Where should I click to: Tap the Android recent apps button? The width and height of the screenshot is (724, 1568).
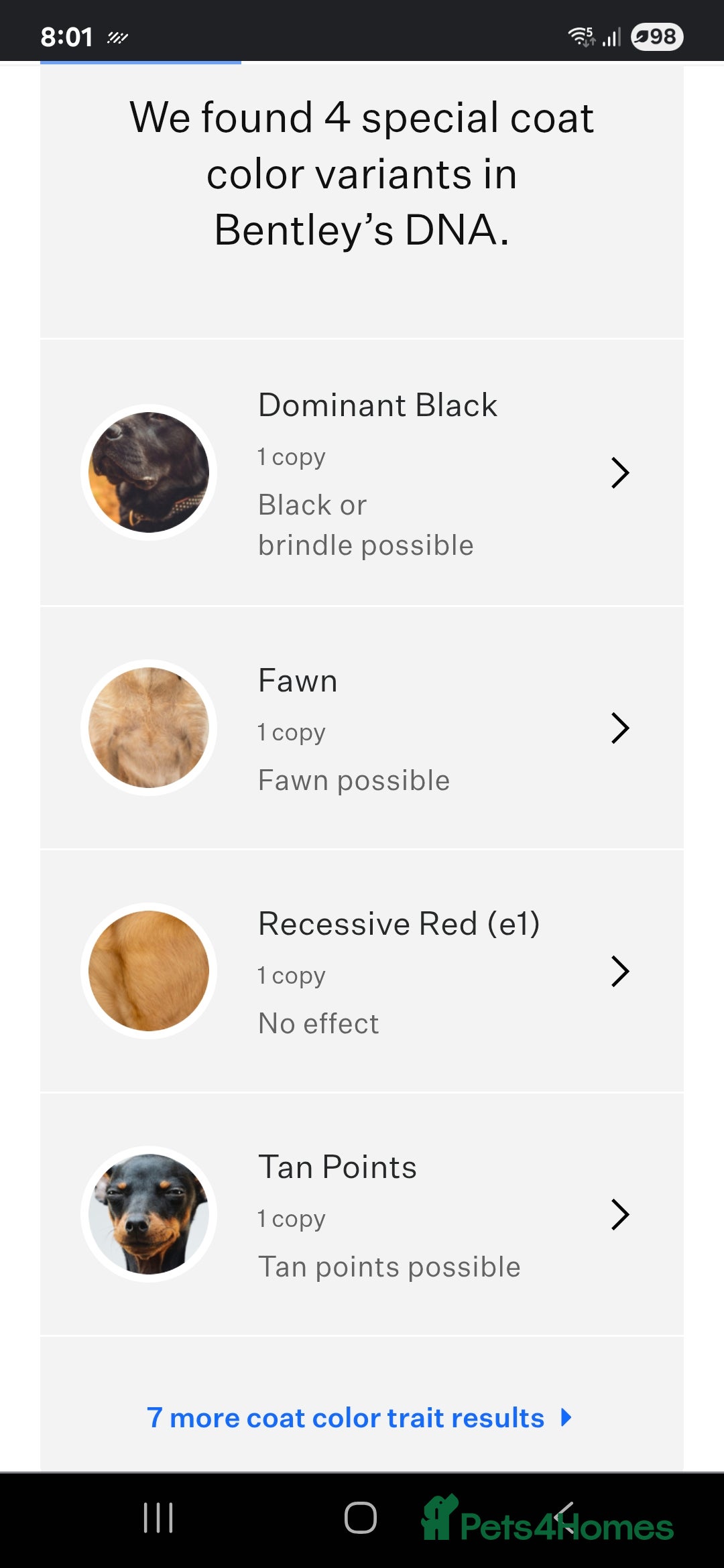[x=158, y=1518]
